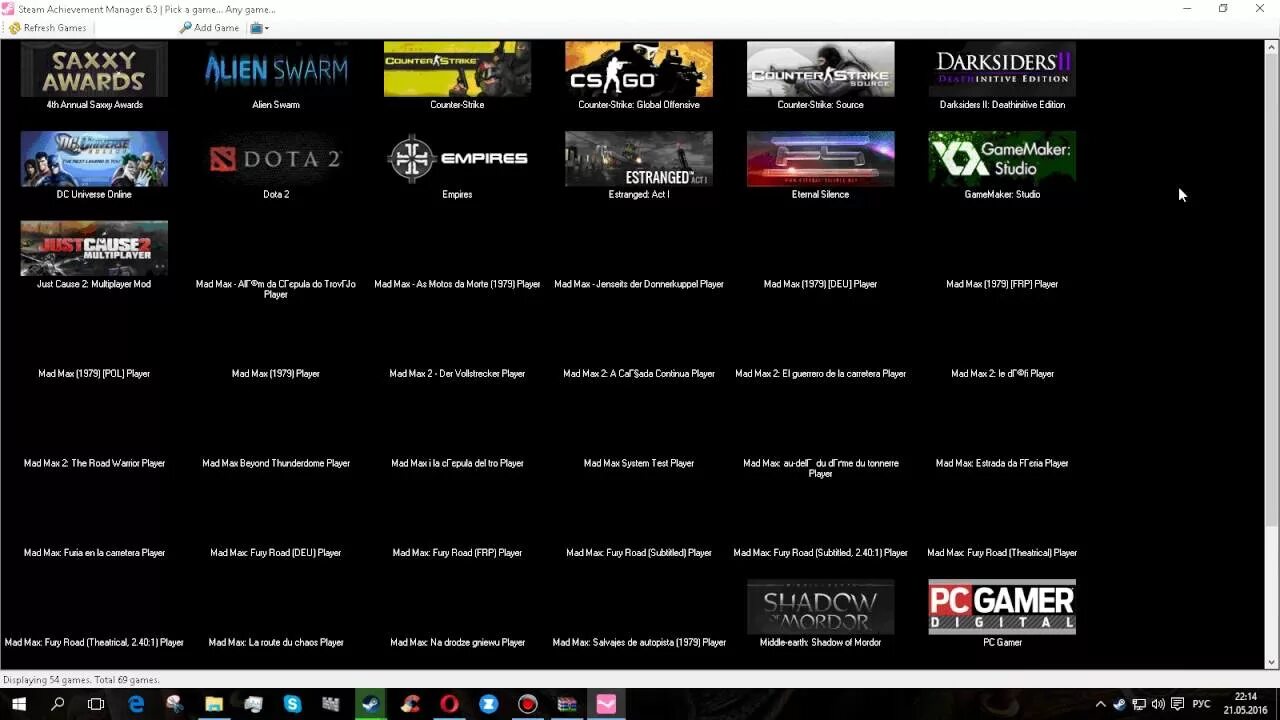1280x720 pixels.
Task: Pick Counter-Strike: Global Offensive
Action: click(639, 76)
